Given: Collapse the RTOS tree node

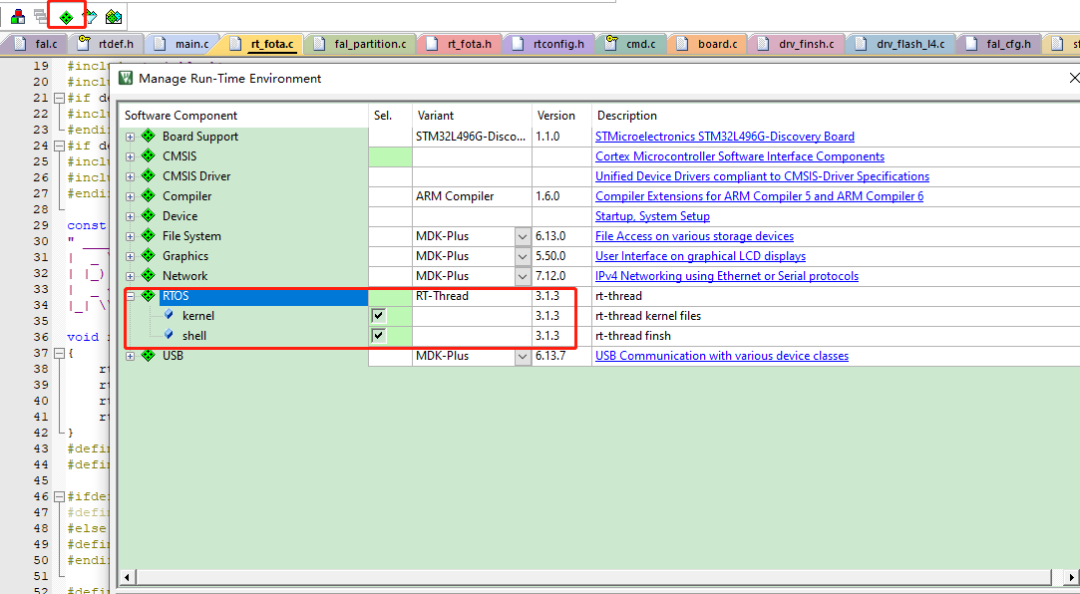Looking at the screenshot, I should click(x=130, y=296).
